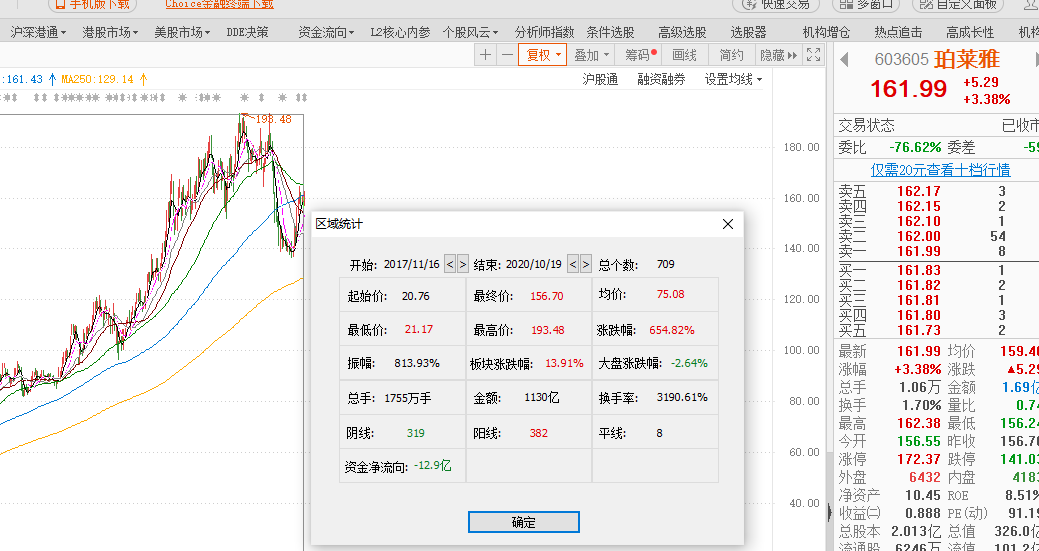The image size is (1039, 551).
Task: Open the 复权 dropdown
Action: click(543, 56)
